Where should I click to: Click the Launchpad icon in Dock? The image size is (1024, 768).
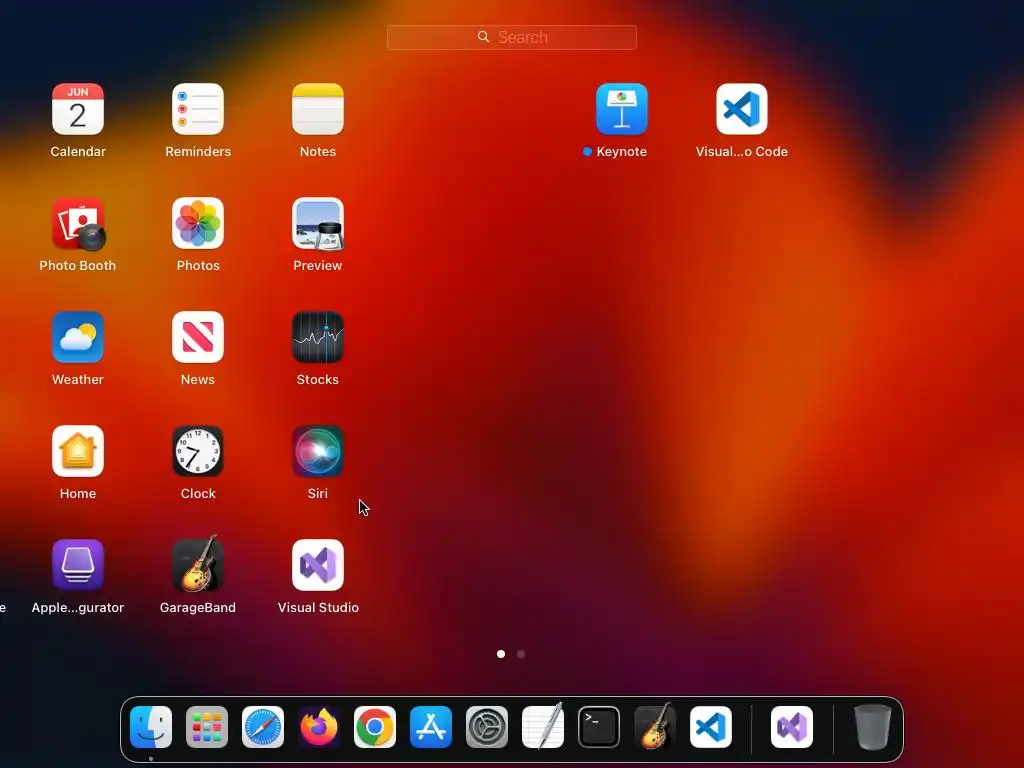click(x=207, y=727)
